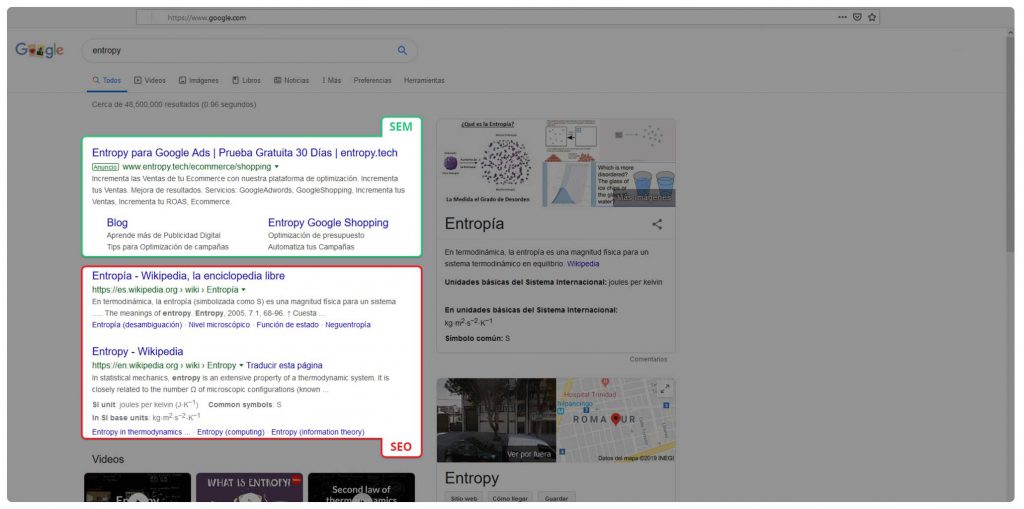Open Entropy (information theory) sublink

click(x=318, y=432)
